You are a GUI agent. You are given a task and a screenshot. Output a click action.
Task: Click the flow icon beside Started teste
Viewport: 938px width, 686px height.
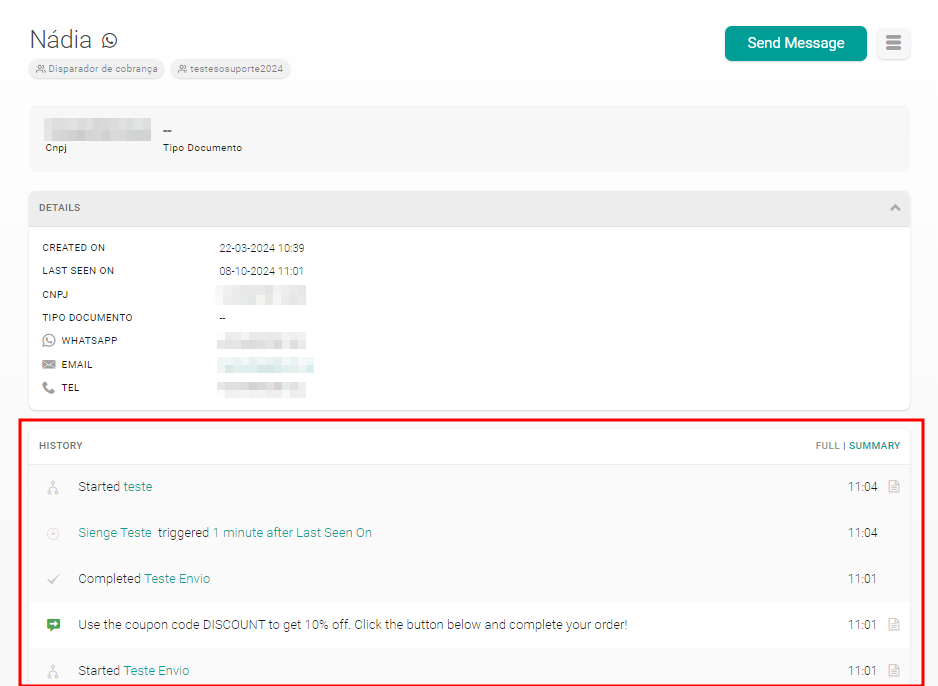point(54,488)
